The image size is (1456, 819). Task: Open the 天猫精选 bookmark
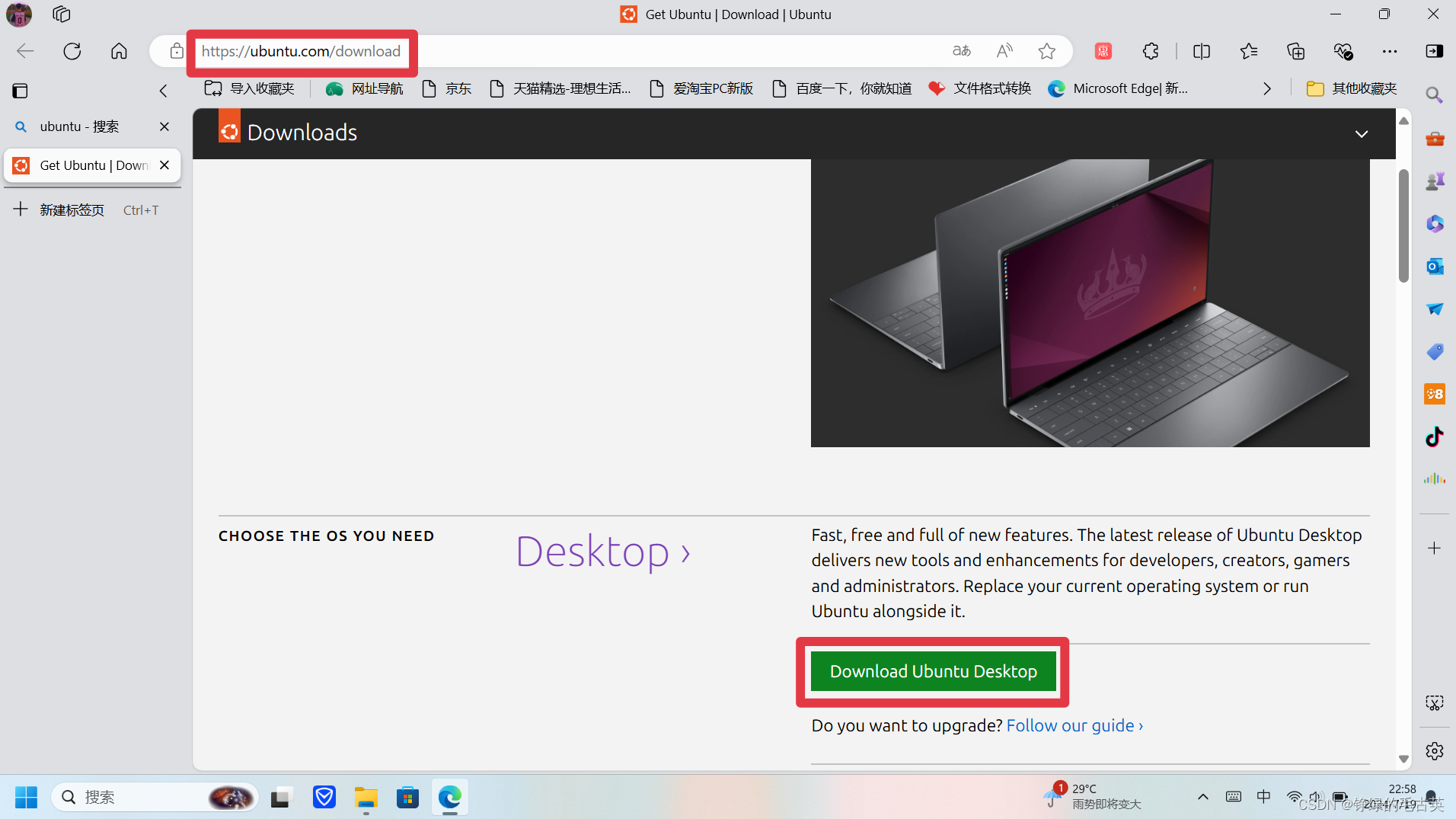(560, 88)
